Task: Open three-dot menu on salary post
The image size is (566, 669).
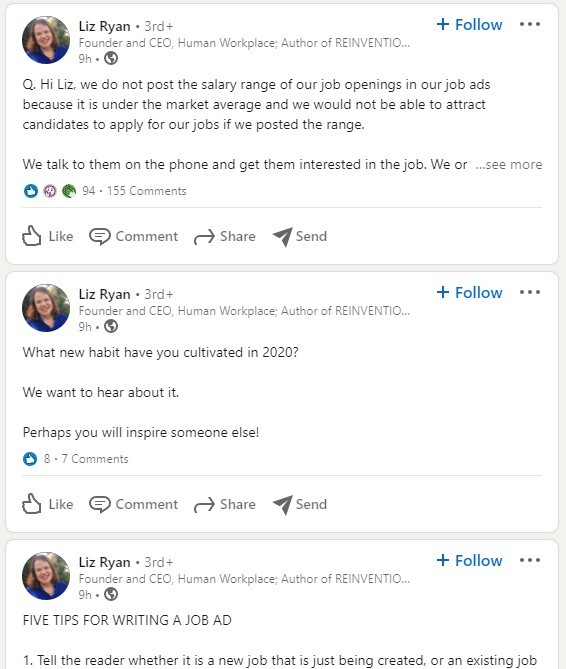Action: pos(530,24)
